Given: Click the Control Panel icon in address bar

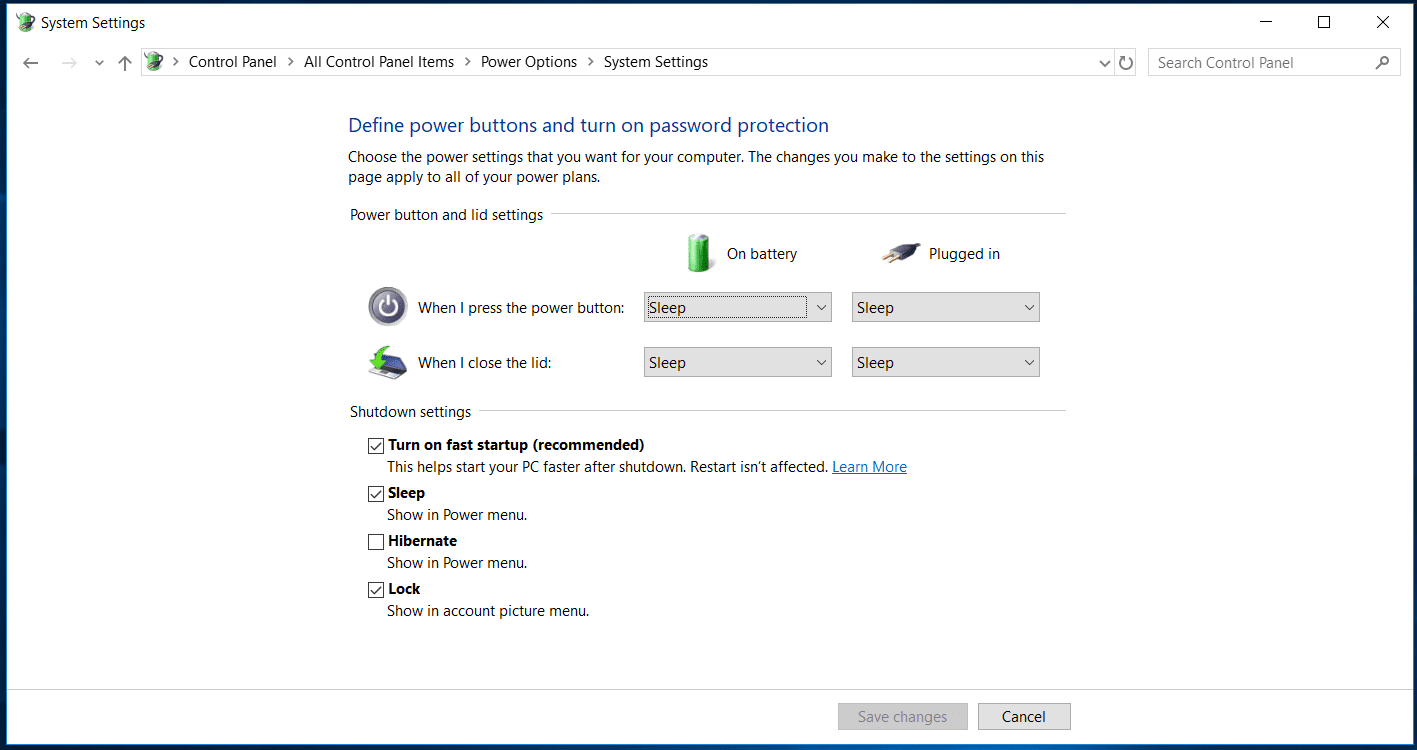Looking at the screenshot, I should 154,62.
